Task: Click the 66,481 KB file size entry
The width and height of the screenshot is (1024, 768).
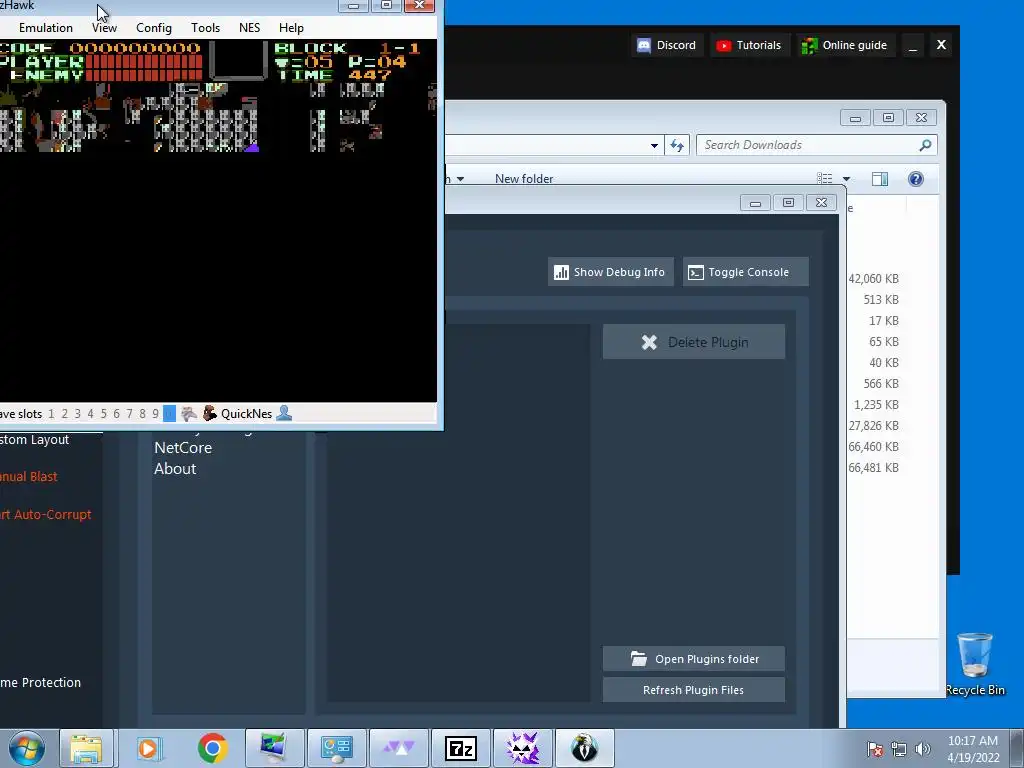Action: 874,468
